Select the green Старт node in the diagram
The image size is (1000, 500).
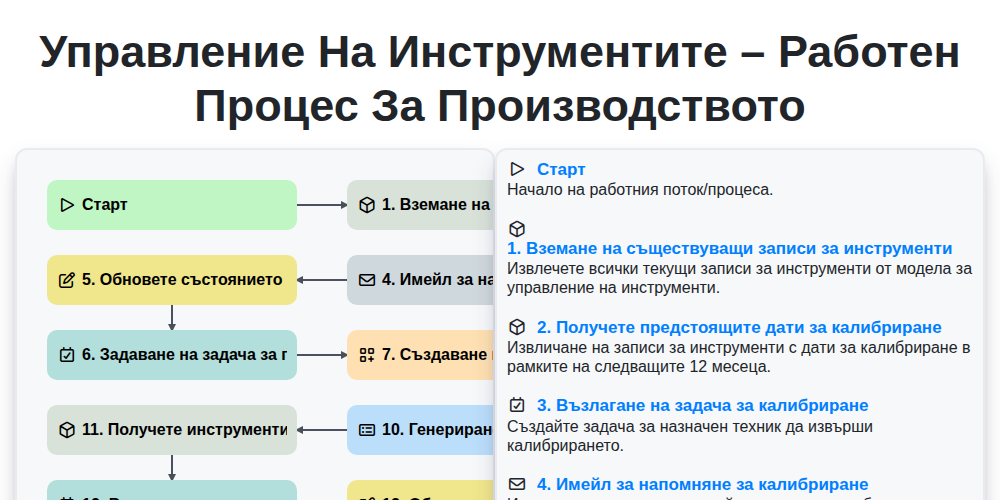click(172, 205)
